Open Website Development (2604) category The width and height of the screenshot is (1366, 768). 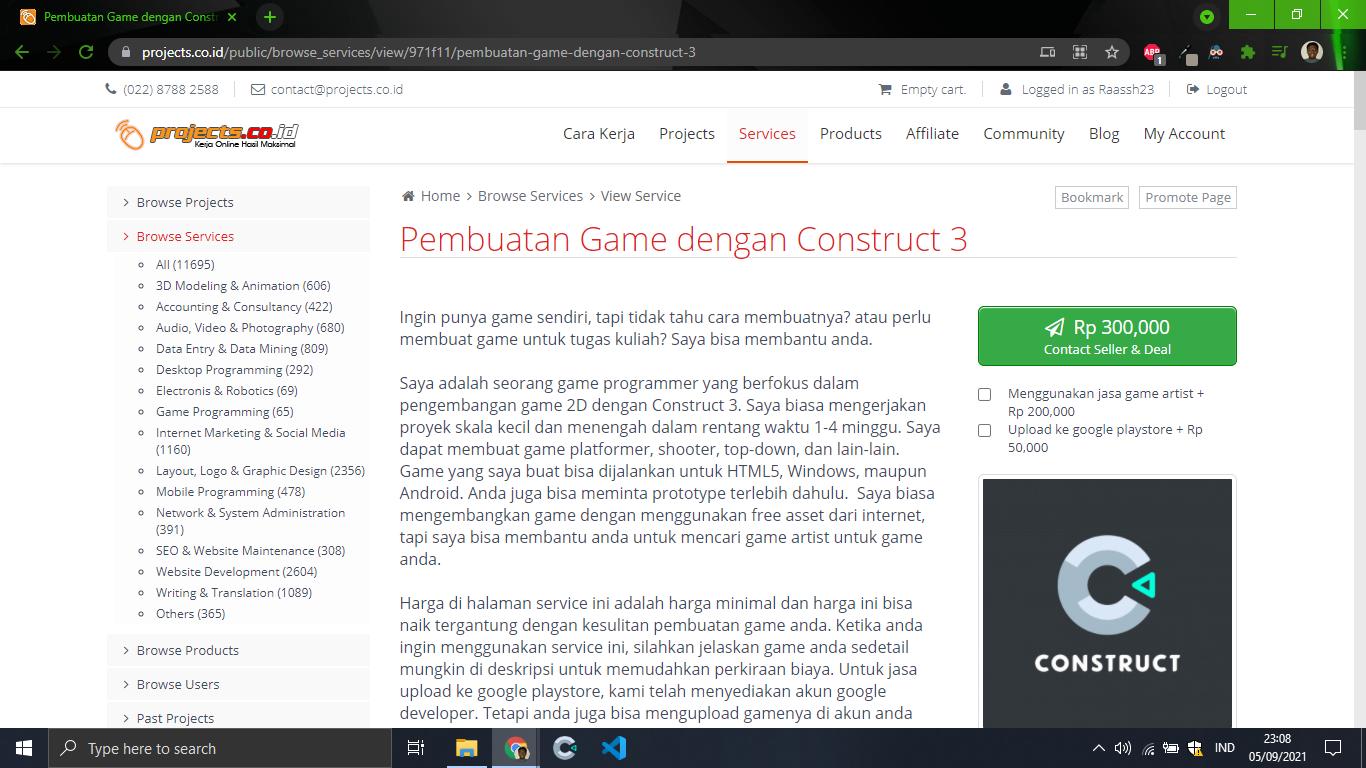click(x=237, y=571)
